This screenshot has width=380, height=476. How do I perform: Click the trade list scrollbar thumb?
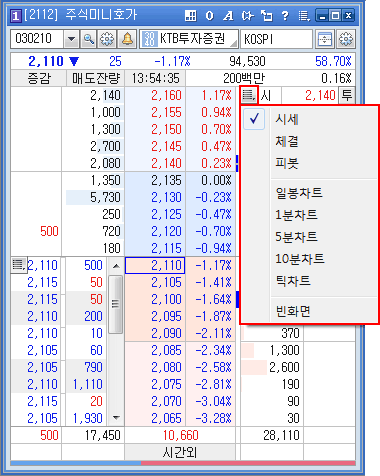115,304
